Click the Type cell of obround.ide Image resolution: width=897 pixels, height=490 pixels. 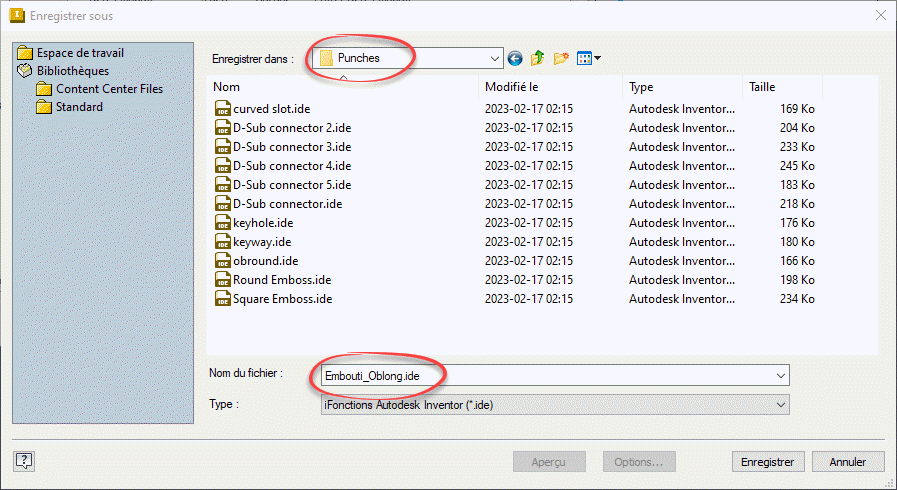coord(682,261)
